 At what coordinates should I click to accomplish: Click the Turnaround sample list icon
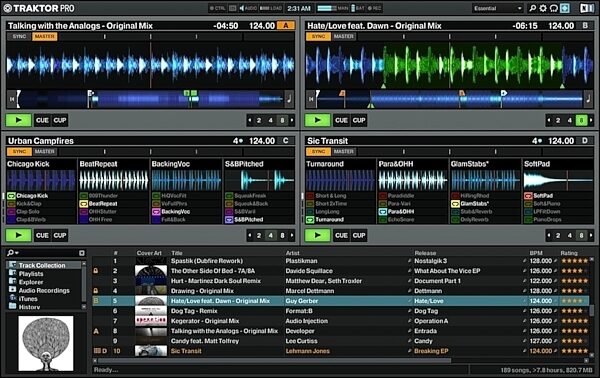[310, 220]
